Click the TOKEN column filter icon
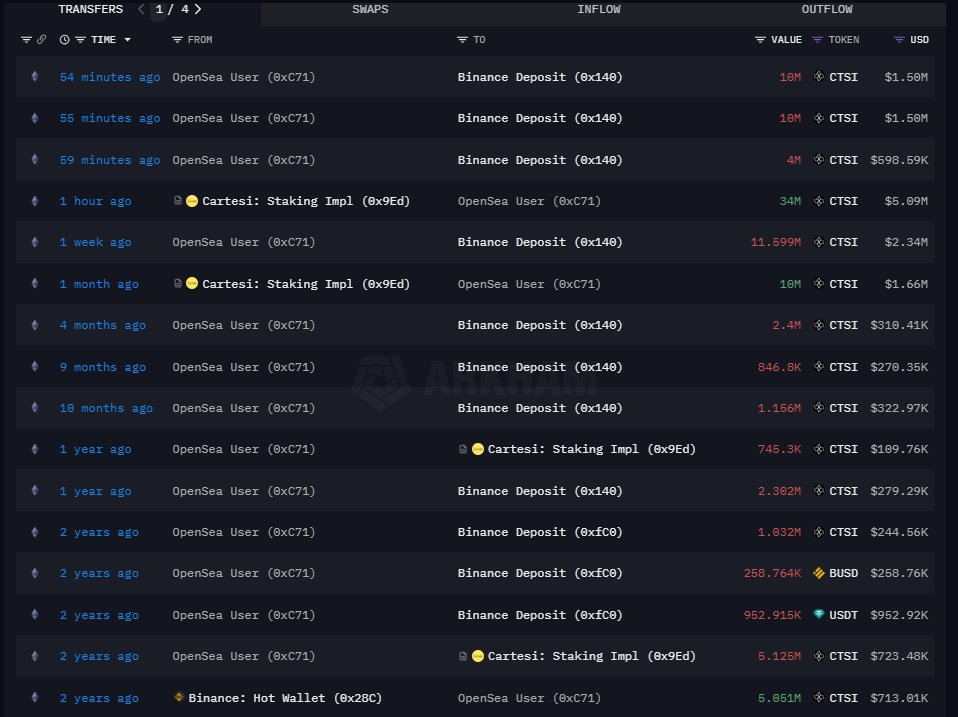958x717 pixels. [x=818, y=40]
